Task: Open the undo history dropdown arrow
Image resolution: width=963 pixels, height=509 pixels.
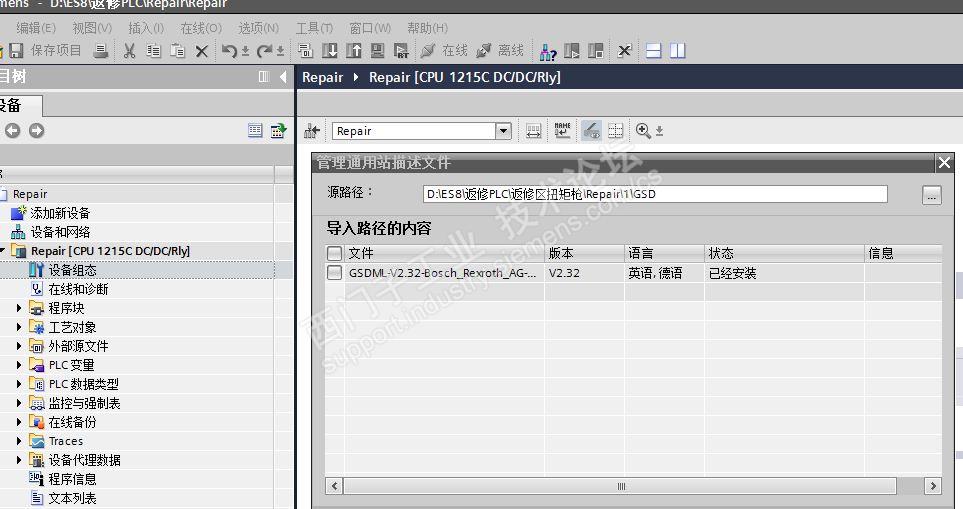Action: [245, 52]
